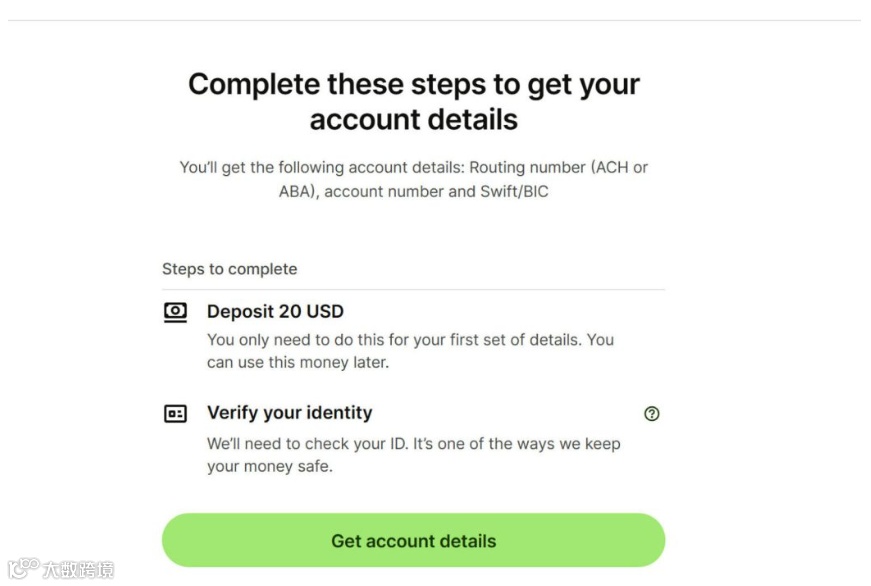871x586 pixels.
Task: Click the watermark logo icon at bottom-left
Action: (22, 569)
